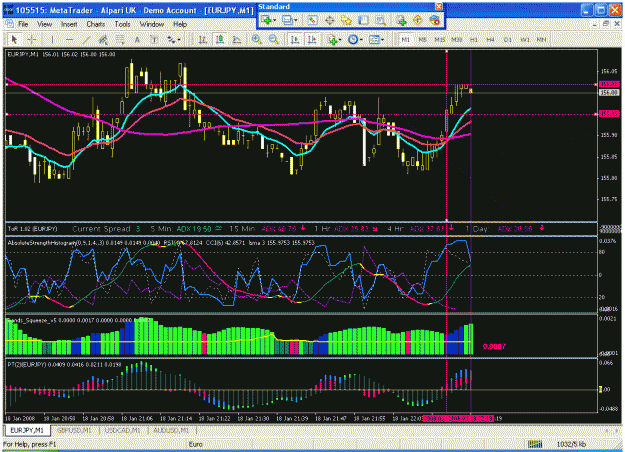
Task: Switch to H4 timeframe
Action: 490,39
